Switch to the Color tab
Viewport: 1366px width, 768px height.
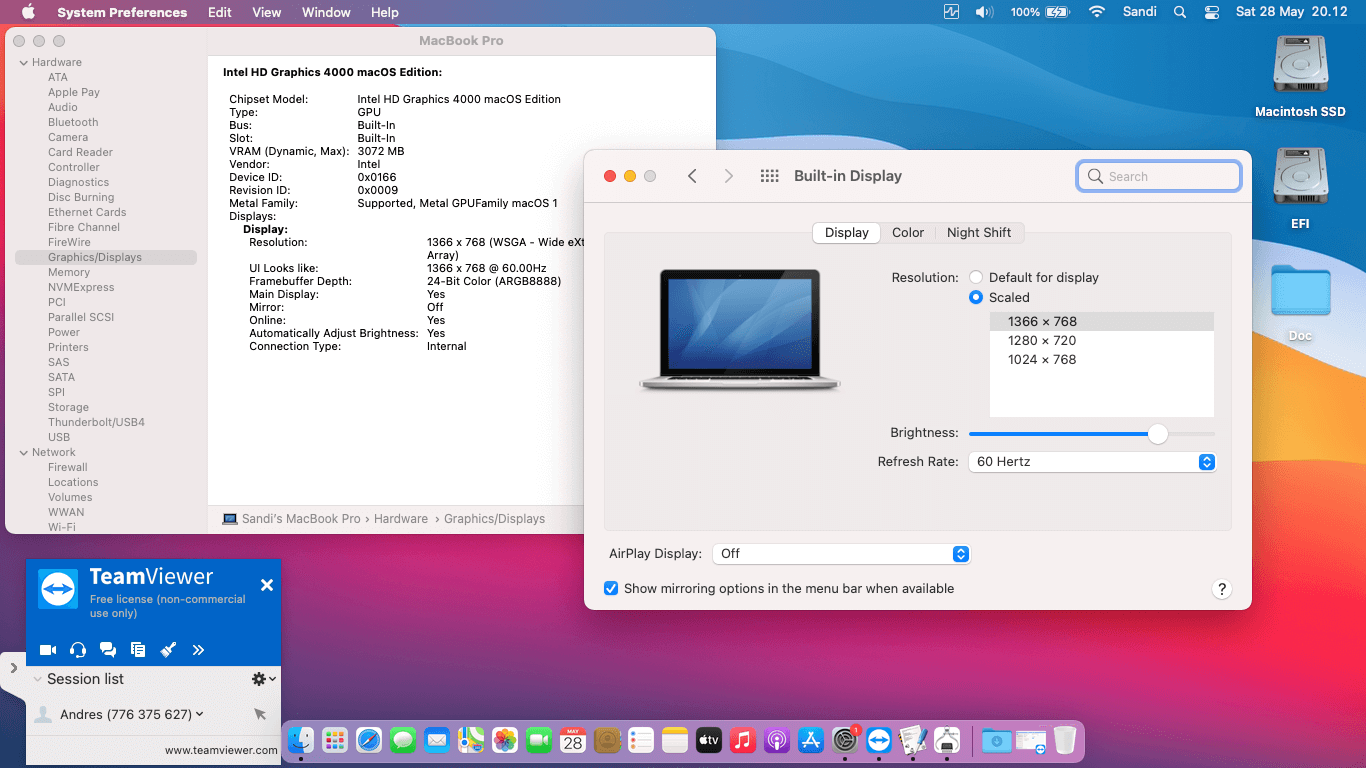pyautogui.click(x=908, y=233)
